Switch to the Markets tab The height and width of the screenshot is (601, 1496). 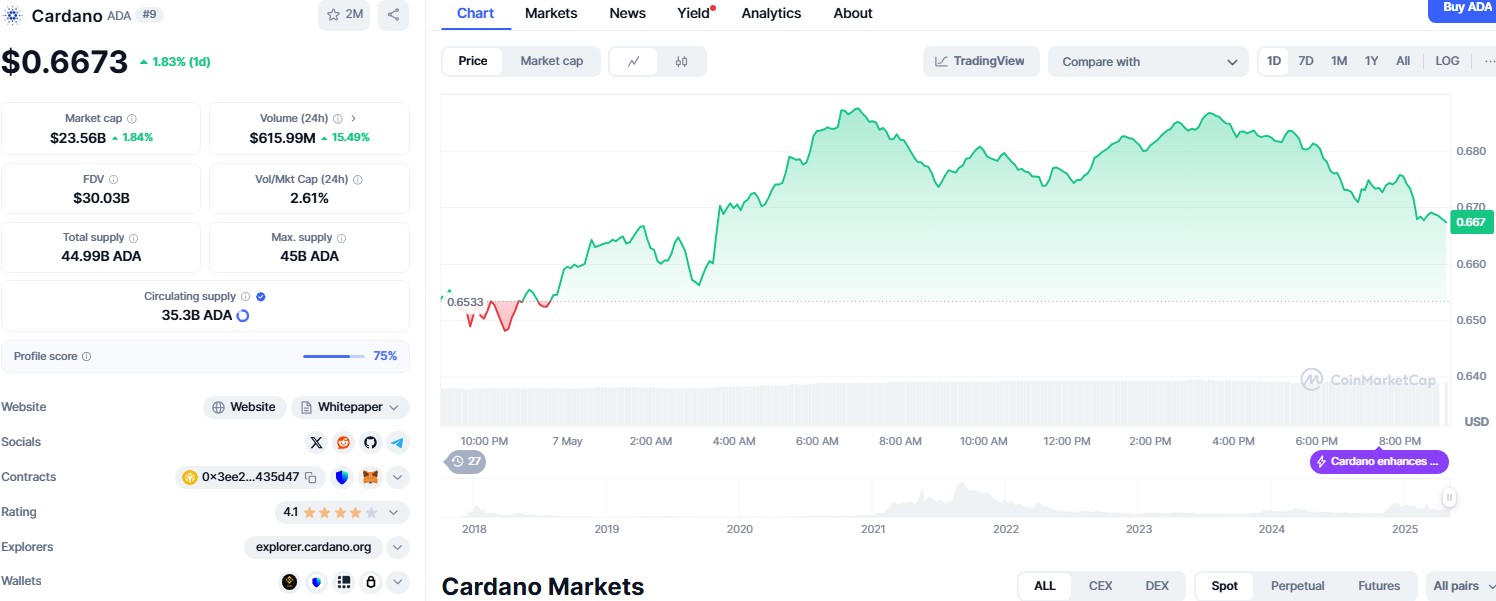click(551, 13)
